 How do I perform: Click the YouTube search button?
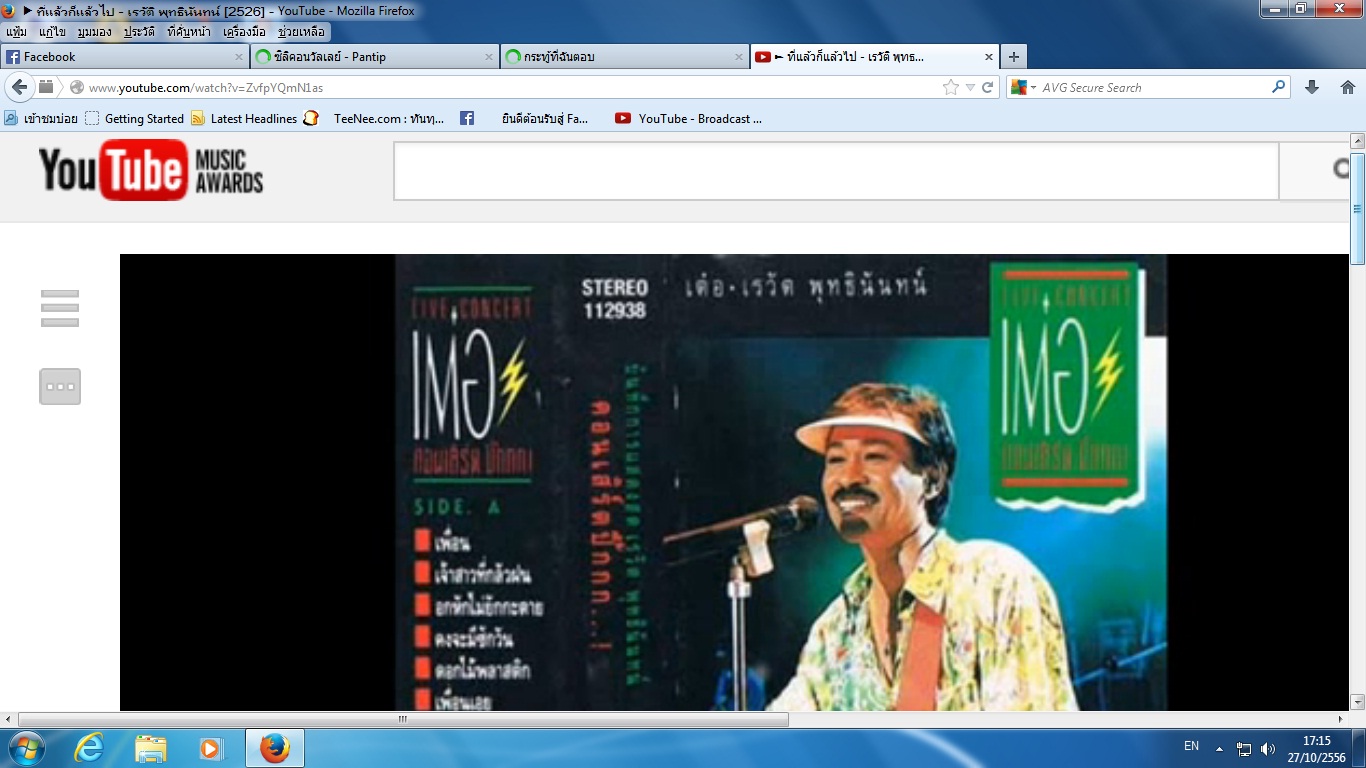point(1315,171)
